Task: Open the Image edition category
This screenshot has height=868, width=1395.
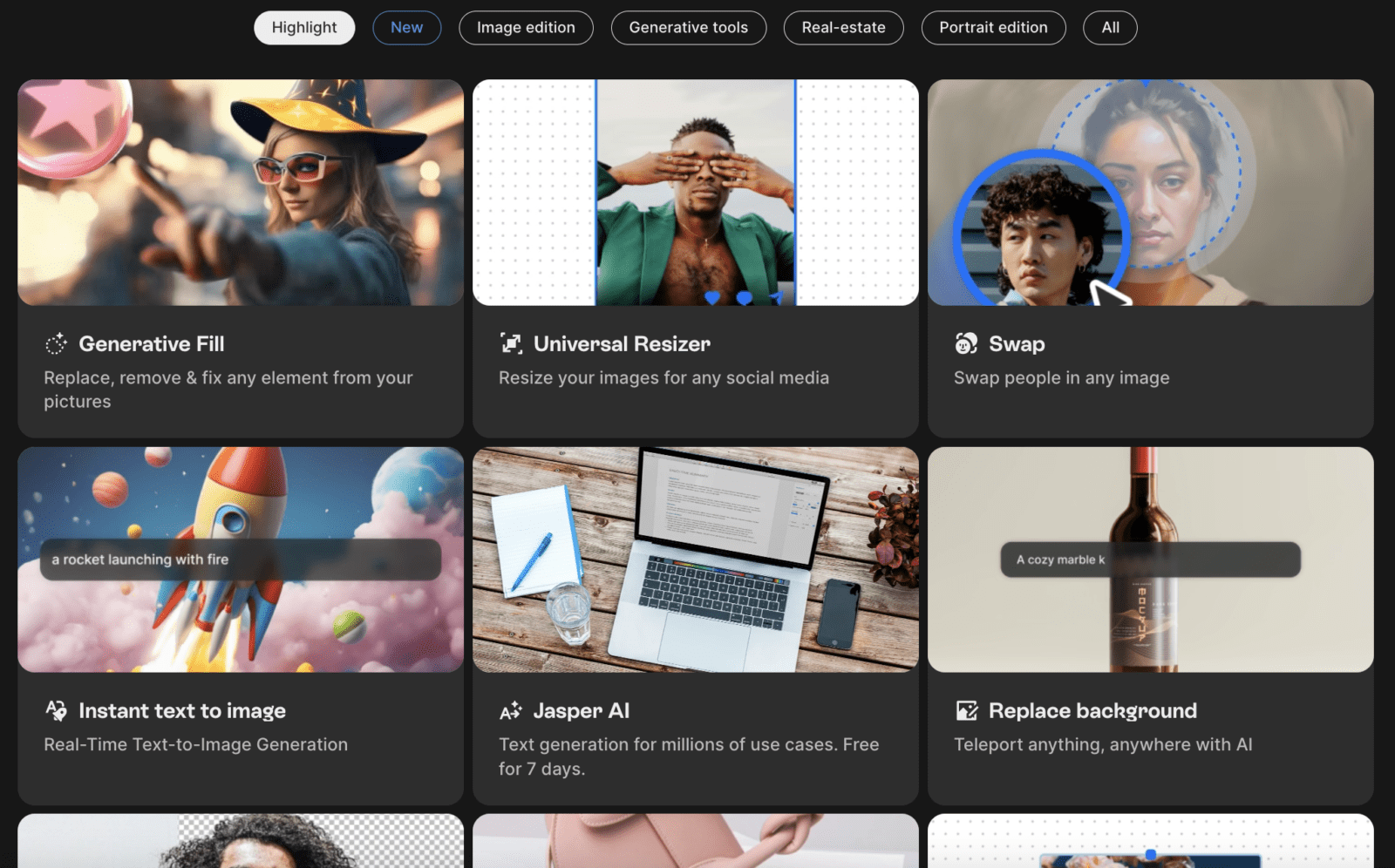Action: 526,27
